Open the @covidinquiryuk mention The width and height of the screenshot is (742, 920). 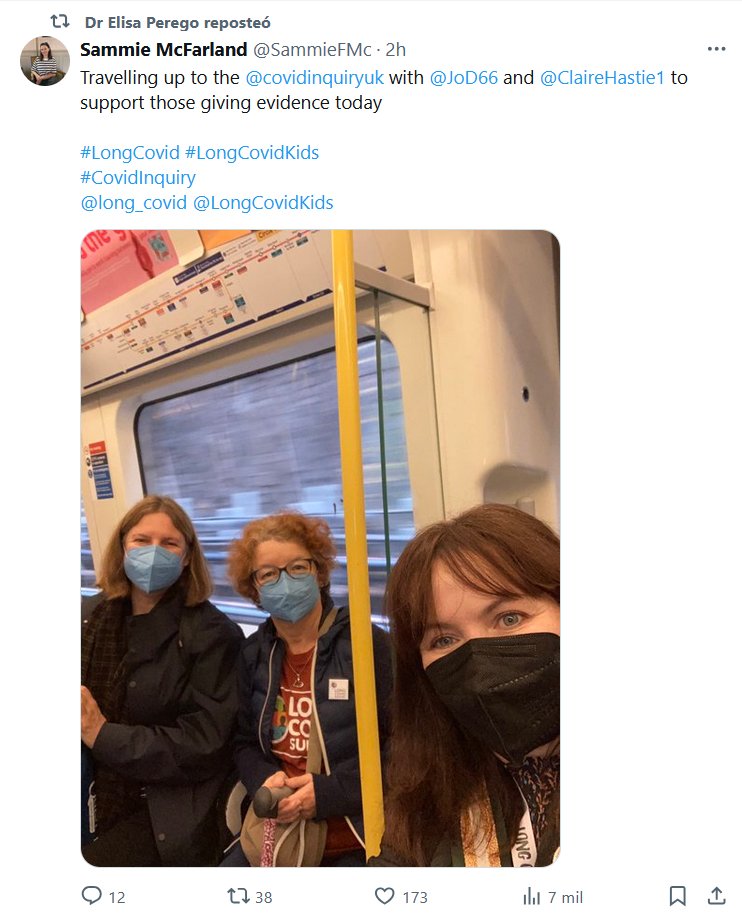314,77
